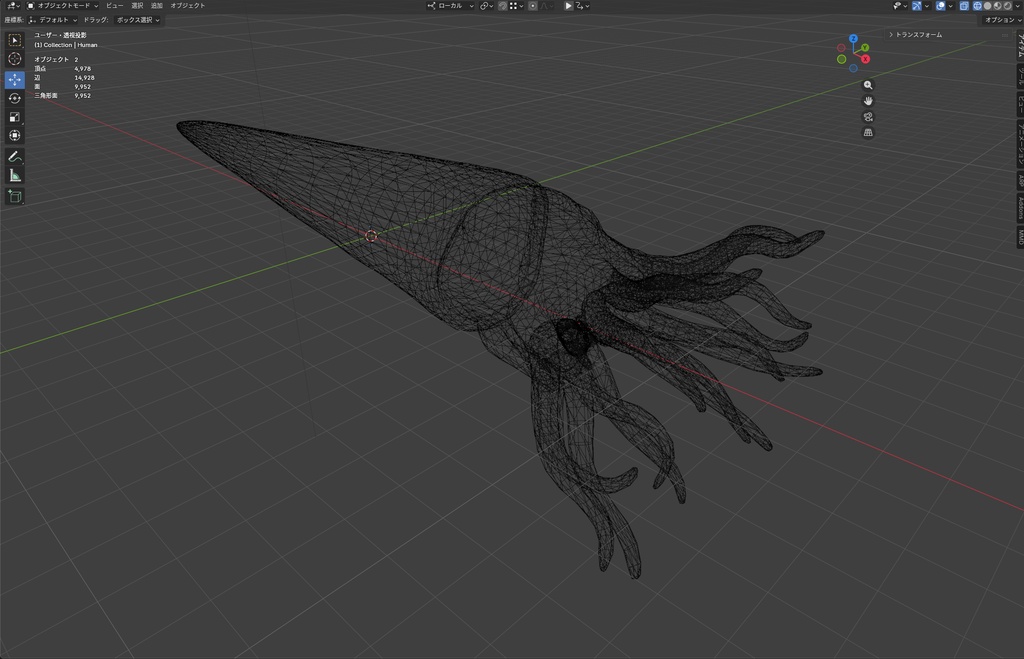This screenshot has height=659, width=1024.
Task: Click the zoom magnifier viewport icon
Action: point(868,85)
